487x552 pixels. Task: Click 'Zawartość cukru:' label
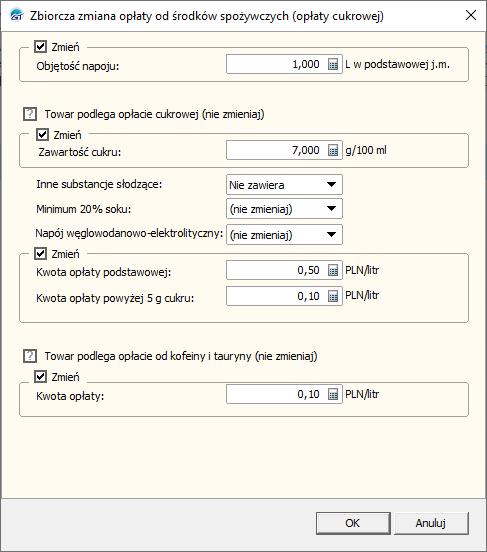click(x=80, y=152)
